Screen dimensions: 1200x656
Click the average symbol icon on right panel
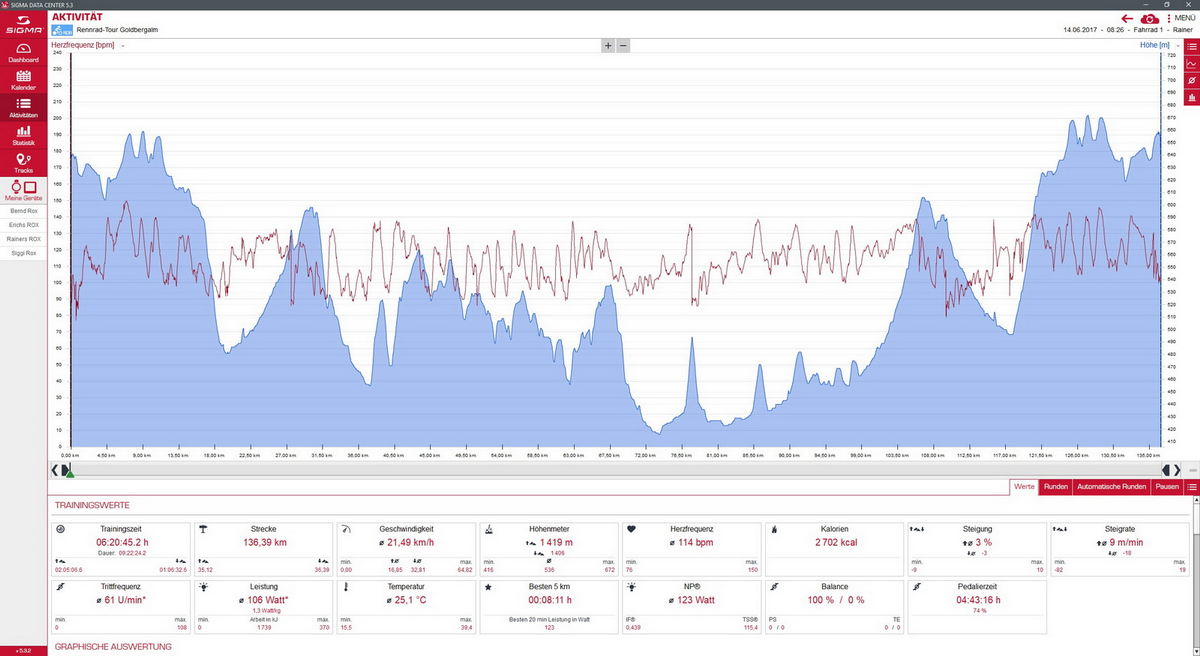[1191, 80]
